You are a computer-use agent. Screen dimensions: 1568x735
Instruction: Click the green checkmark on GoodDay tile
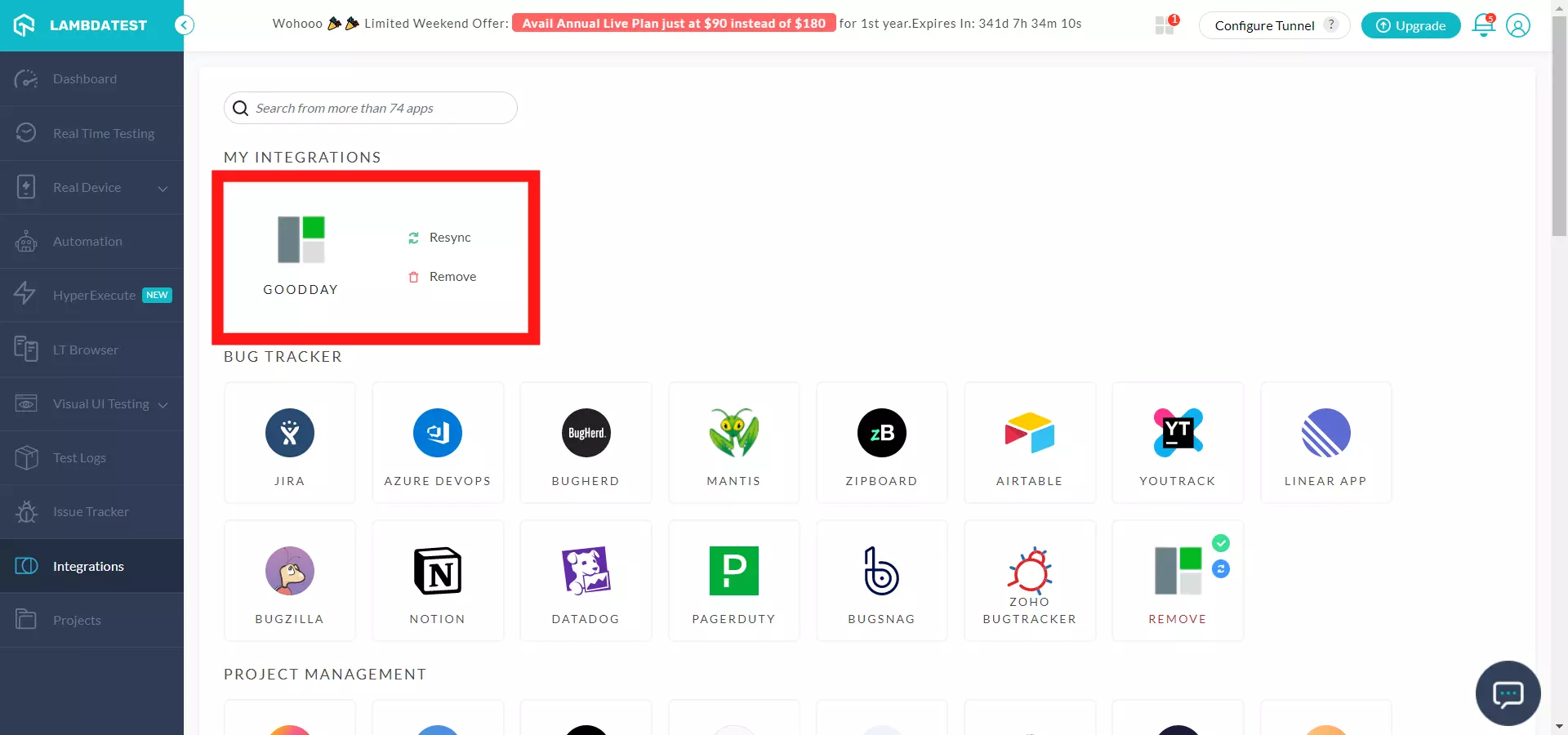pyautogui.click(x=1221, y=543)
